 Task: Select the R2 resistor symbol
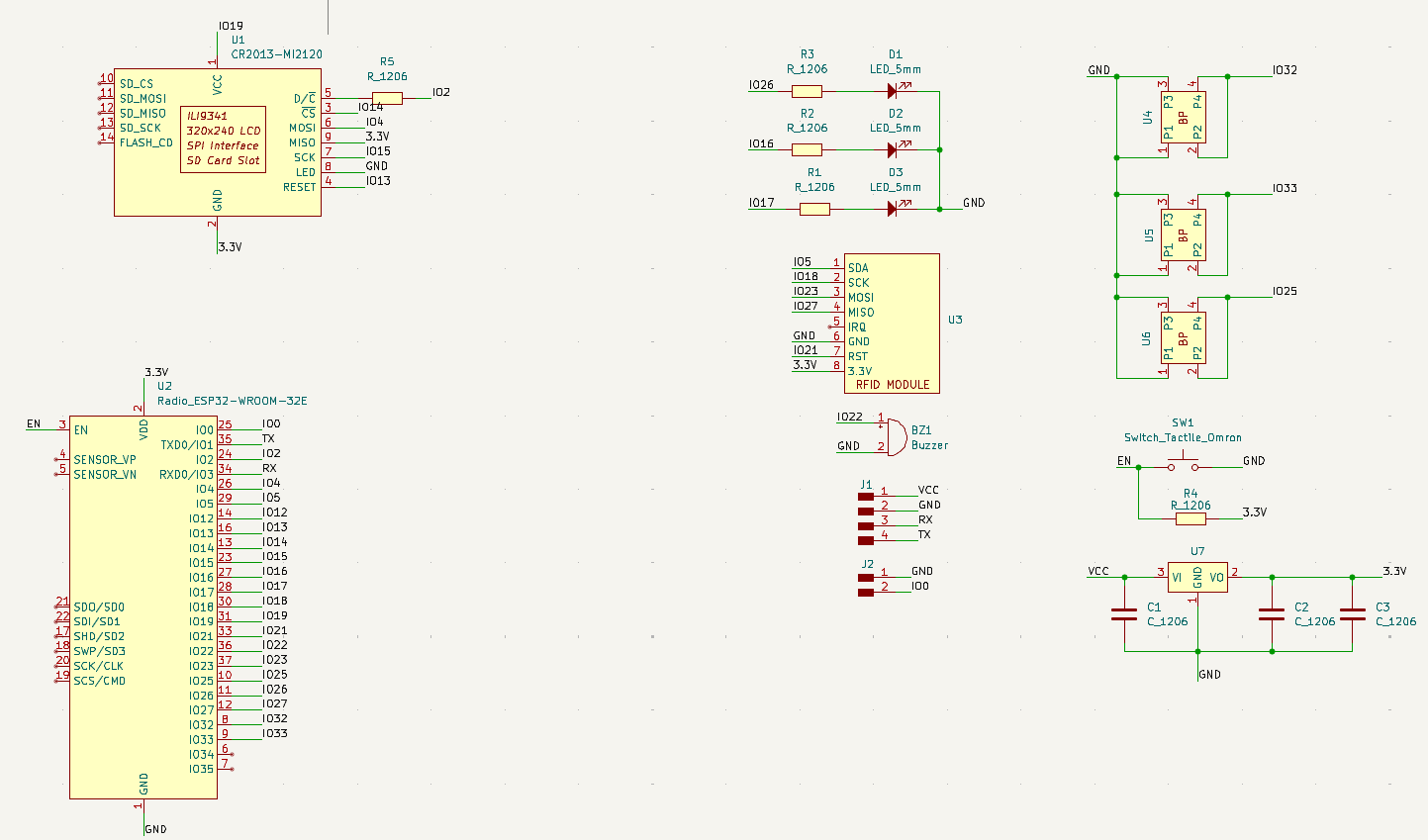tap(807, 149)
